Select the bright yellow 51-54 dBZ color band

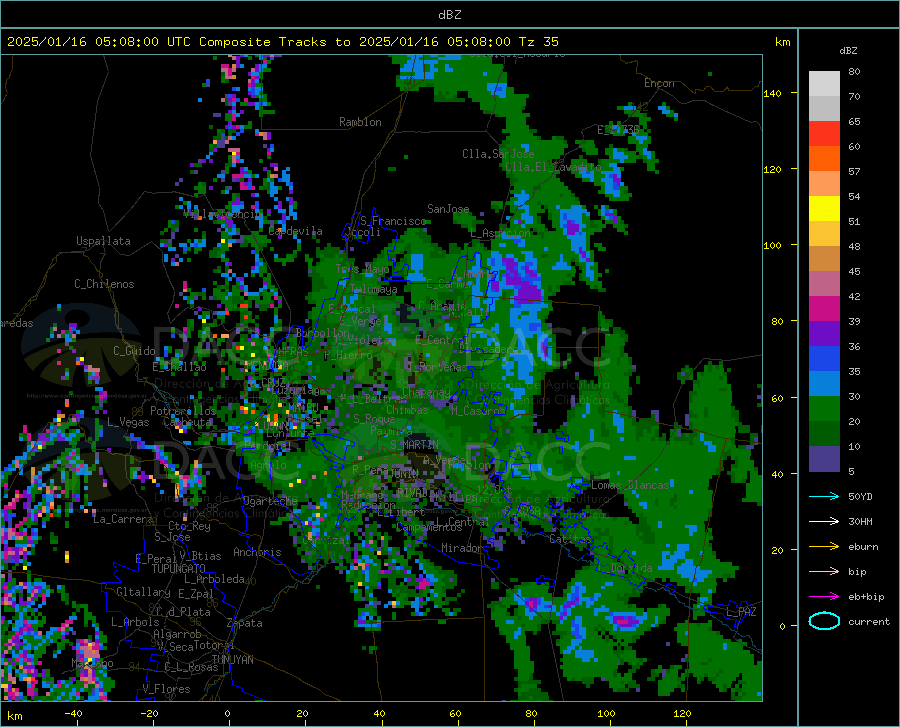point(824,209)
